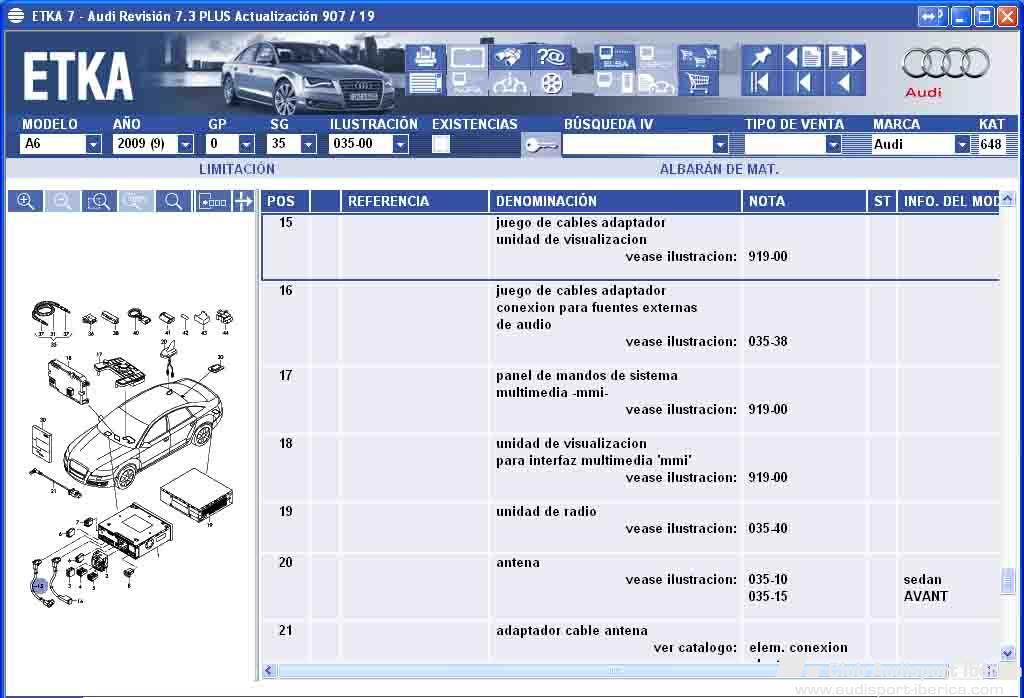Viewport: 1024px width, 698px height.
Task: Open the Año dropdown showing 2009 (9)
Action: click(x=185, y=144)
